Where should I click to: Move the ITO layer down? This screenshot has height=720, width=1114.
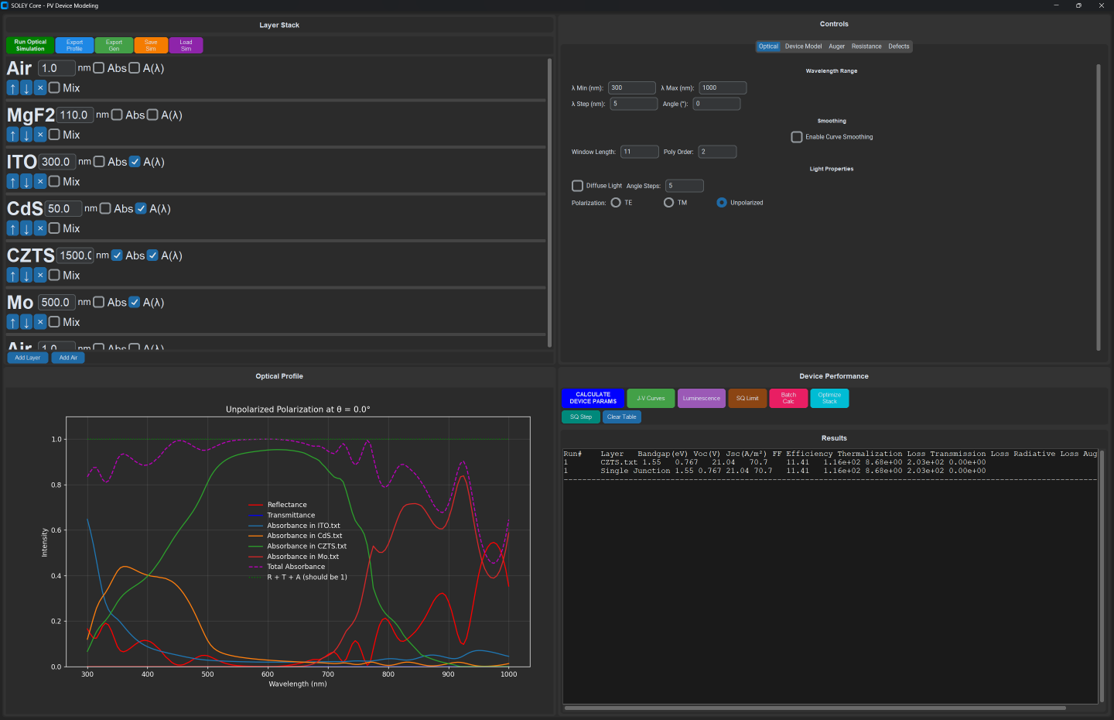(x=26, y=181)
